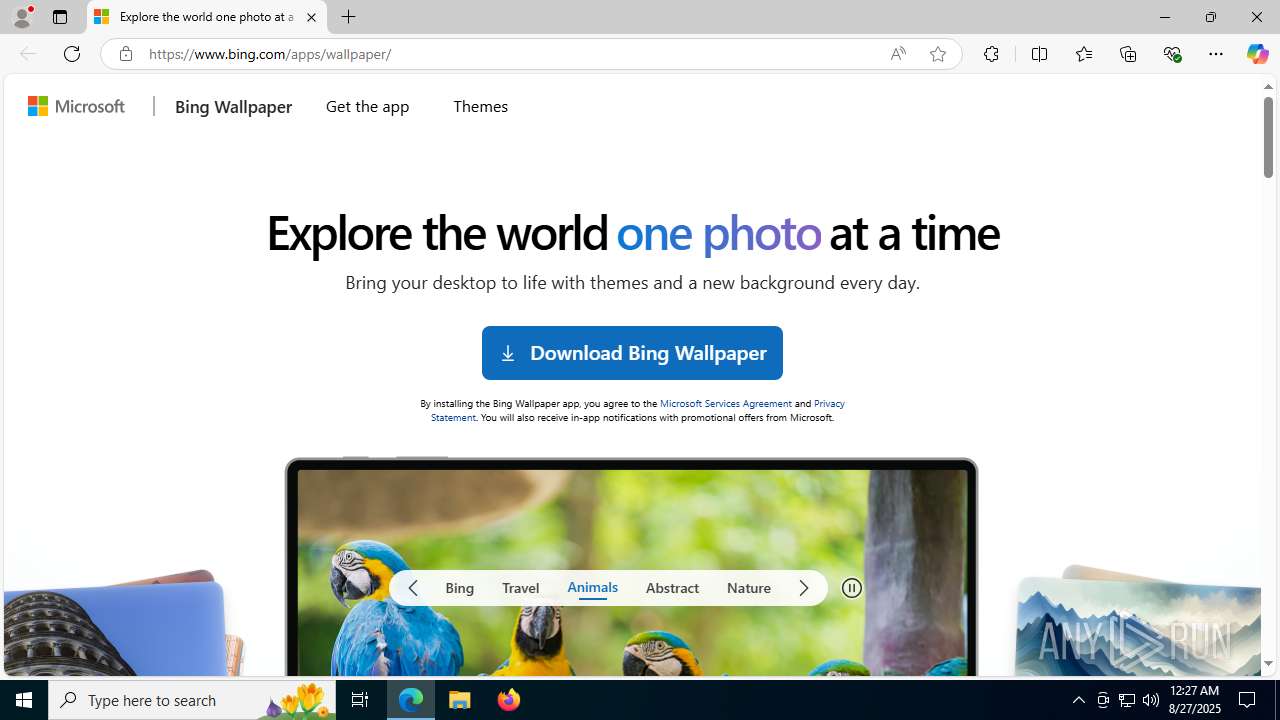Toggle Split screen view
Image resolution: width=1280 pixels, height=720 pixels.
(x=1039, y=54)
